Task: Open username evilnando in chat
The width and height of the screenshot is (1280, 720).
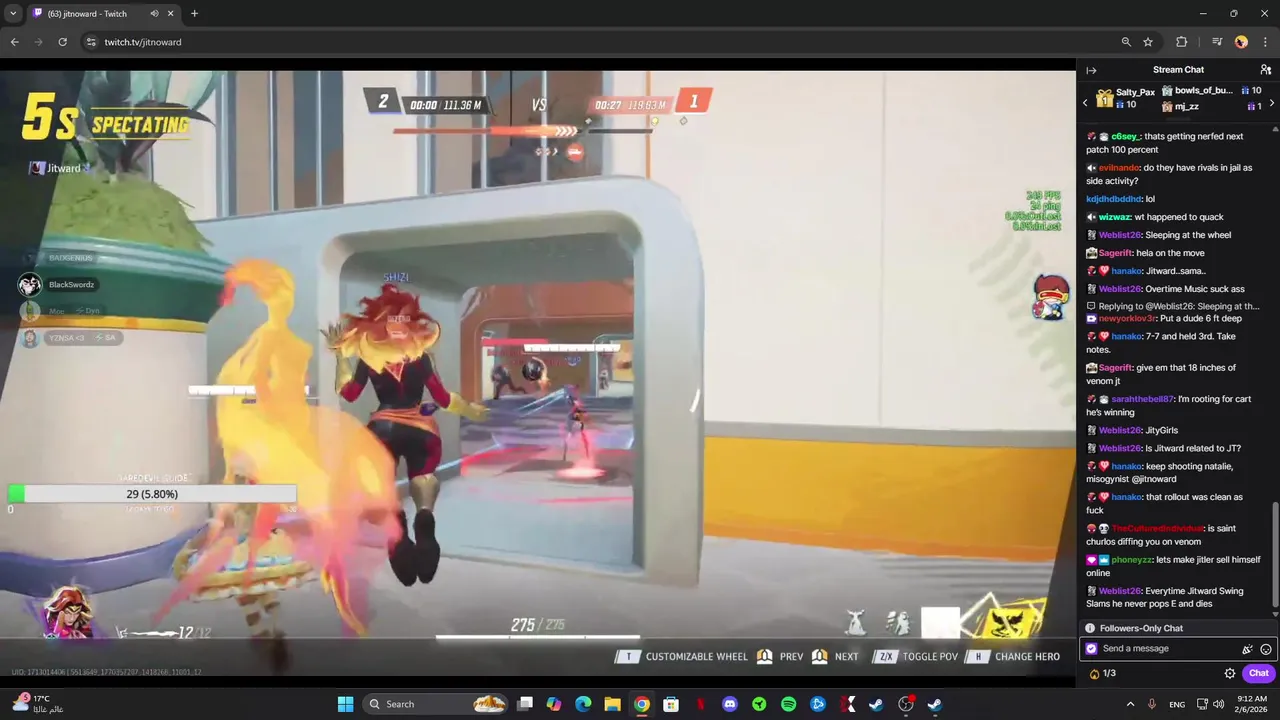Action: point(1120,168)
